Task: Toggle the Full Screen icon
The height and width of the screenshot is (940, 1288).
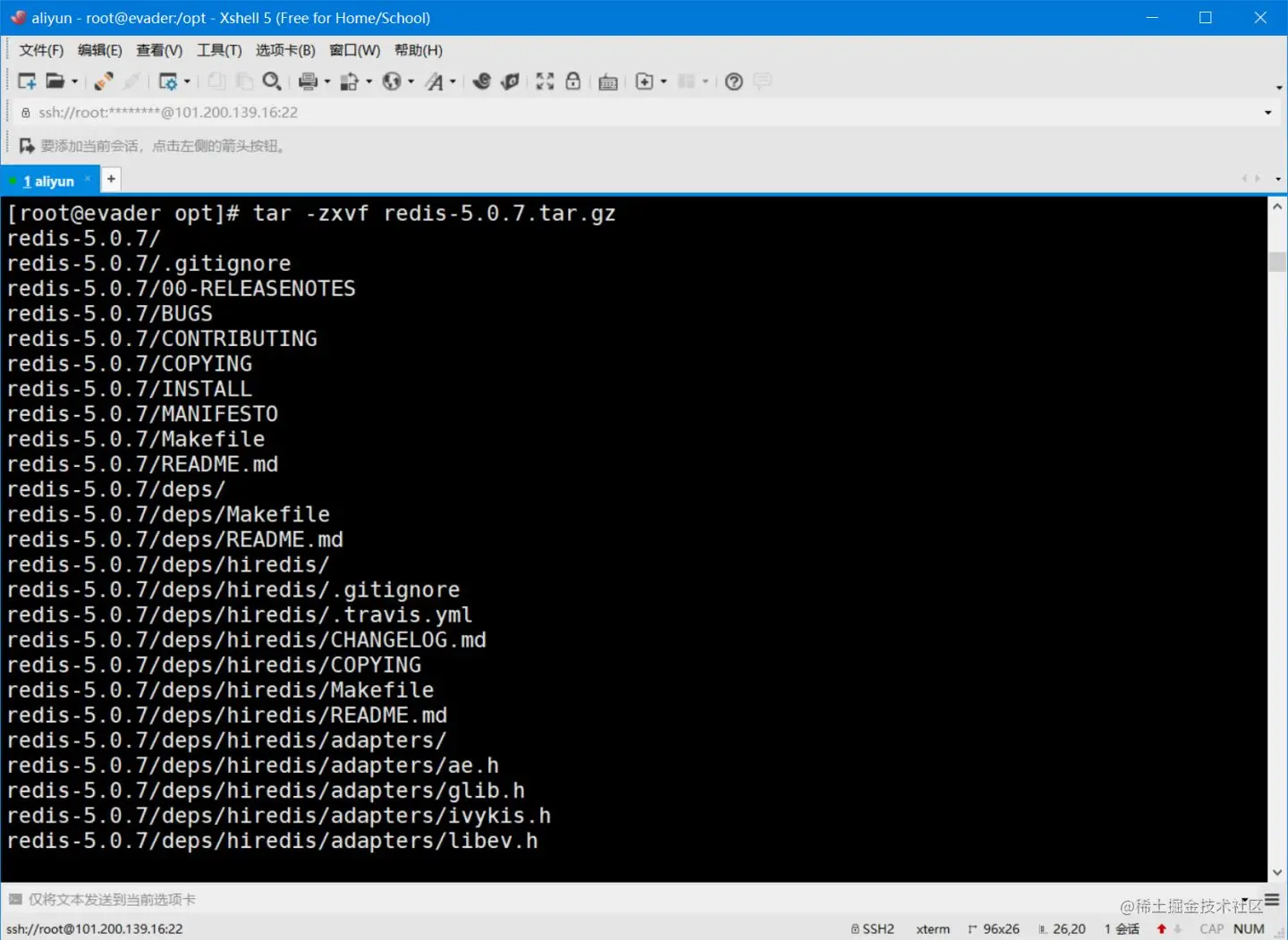Action: click(545, 81)
